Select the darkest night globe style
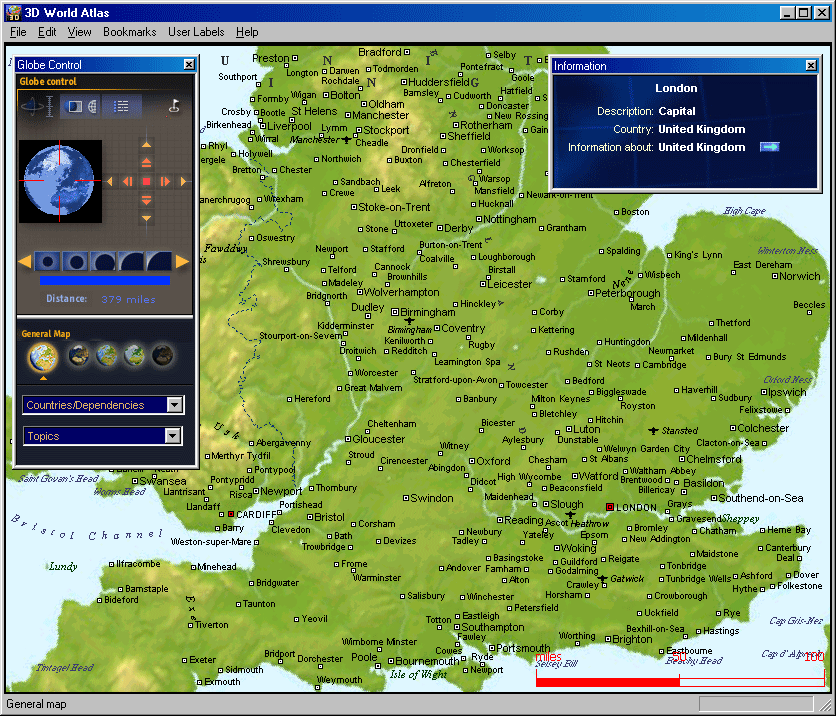The width and height of the screenshot is (836, 716). (162, 355)
